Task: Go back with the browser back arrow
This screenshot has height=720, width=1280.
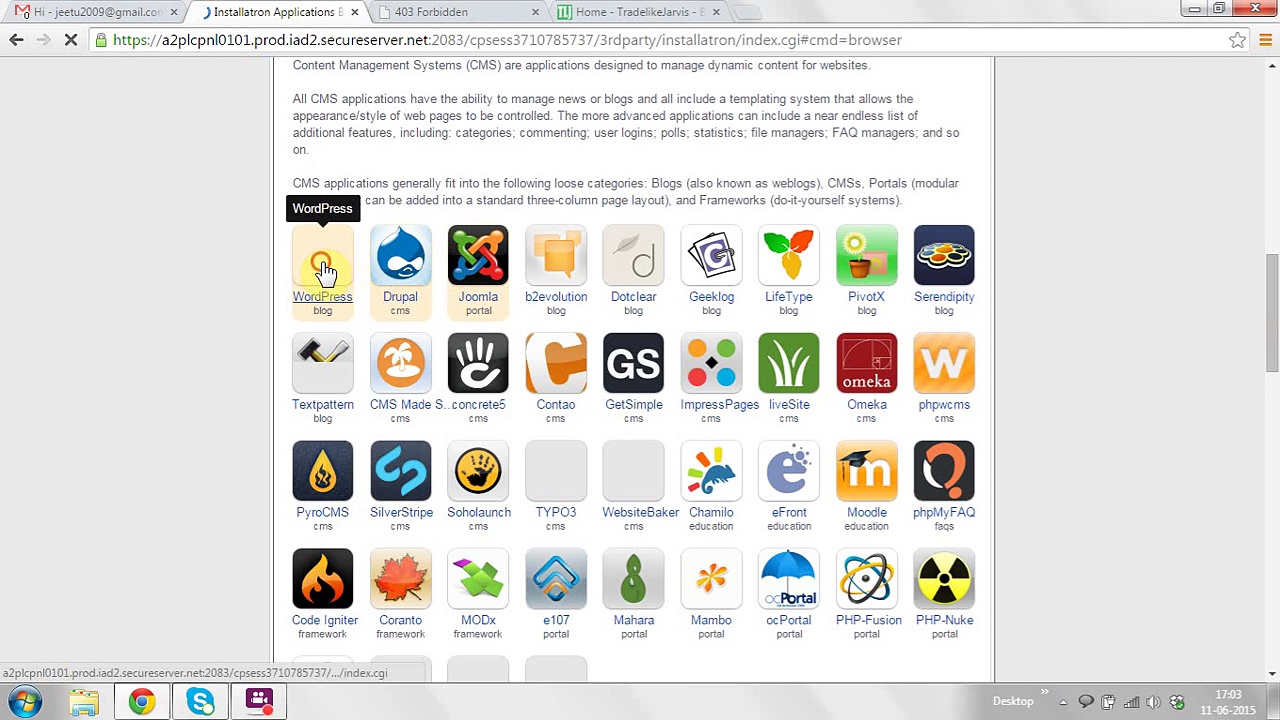Action: [x=16, y=40]
